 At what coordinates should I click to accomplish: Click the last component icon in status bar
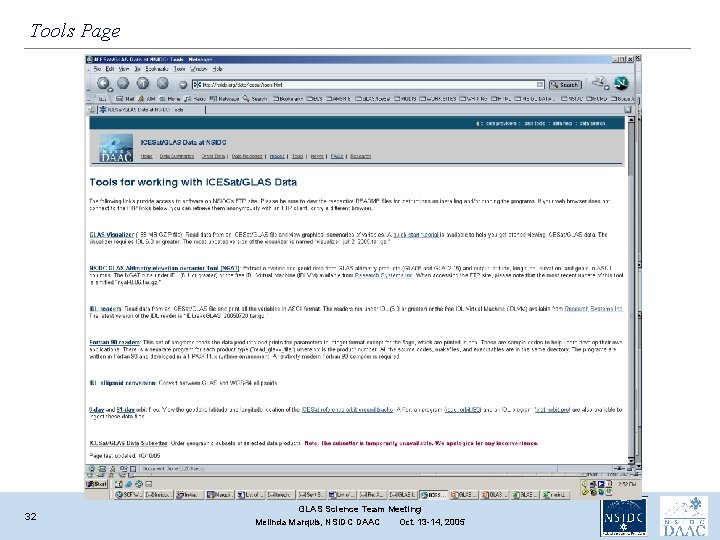(x=133, y=469)
